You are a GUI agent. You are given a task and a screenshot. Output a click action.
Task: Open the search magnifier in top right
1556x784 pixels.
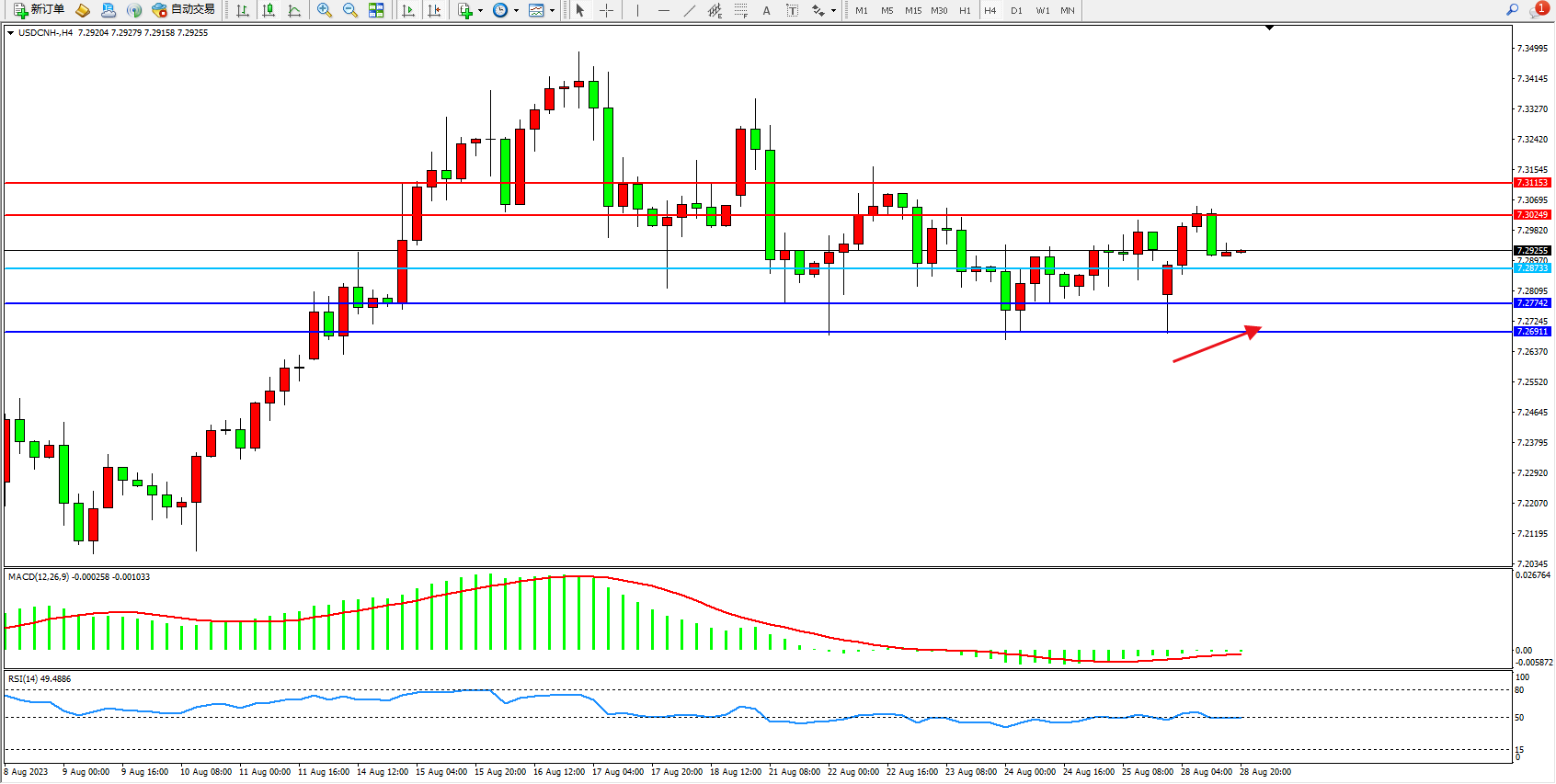coord(1512,10)
